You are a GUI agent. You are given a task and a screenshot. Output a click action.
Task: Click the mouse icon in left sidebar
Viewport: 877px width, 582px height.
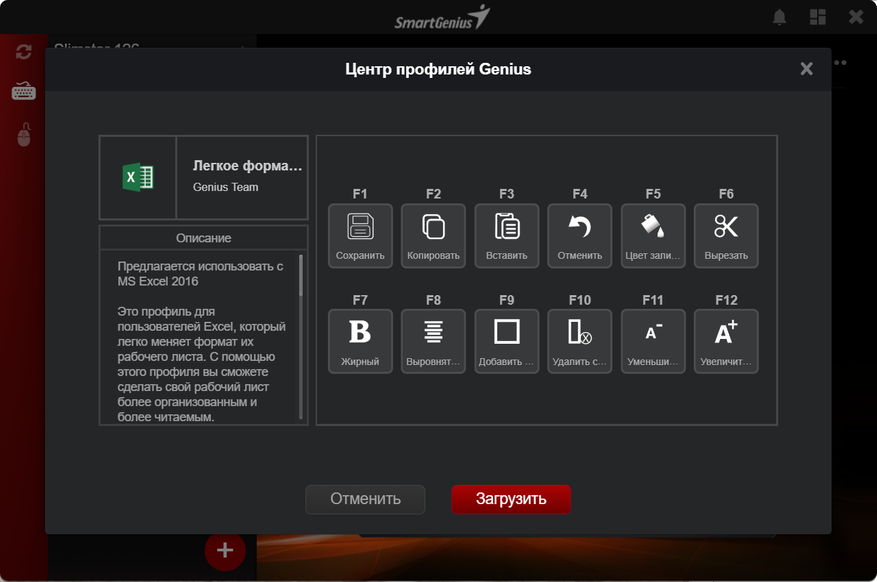24,135
